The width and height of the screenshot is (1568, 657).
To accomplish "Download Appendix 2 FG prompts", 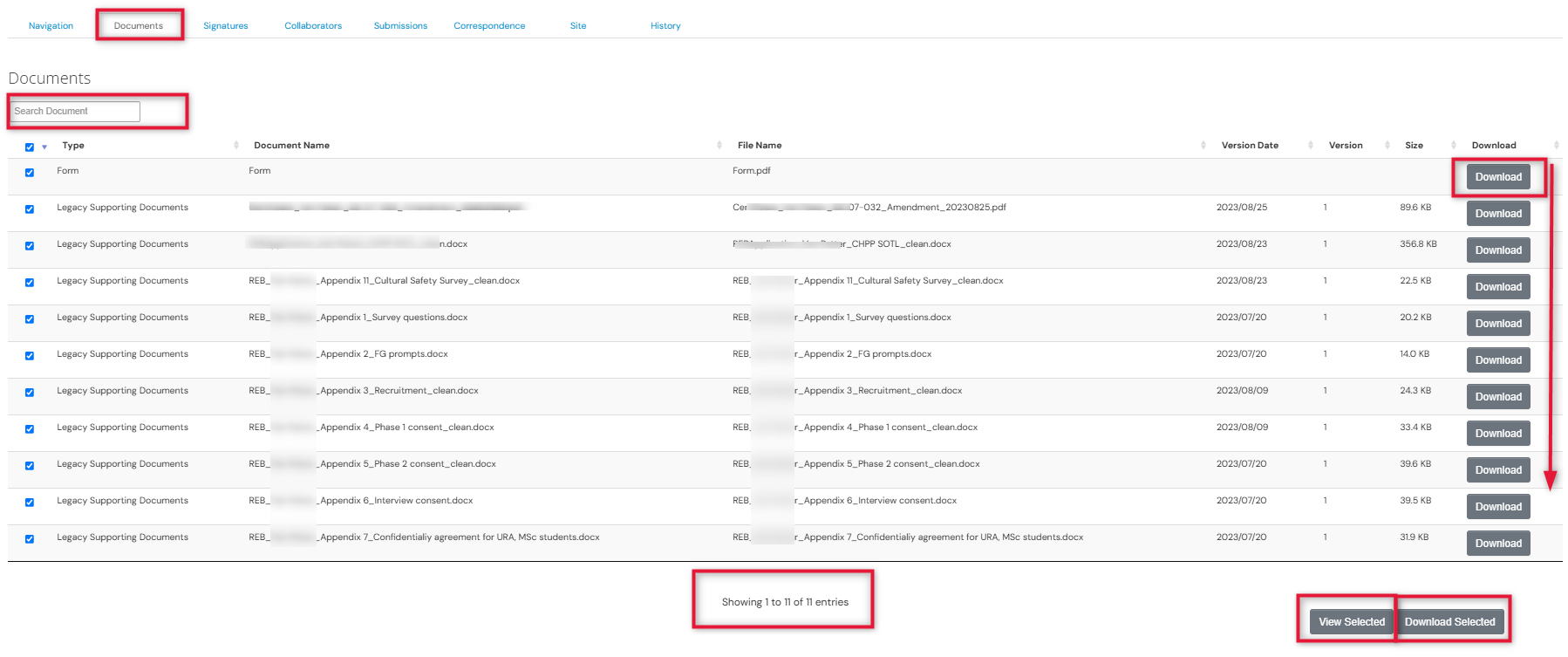I will (1498, 360).
